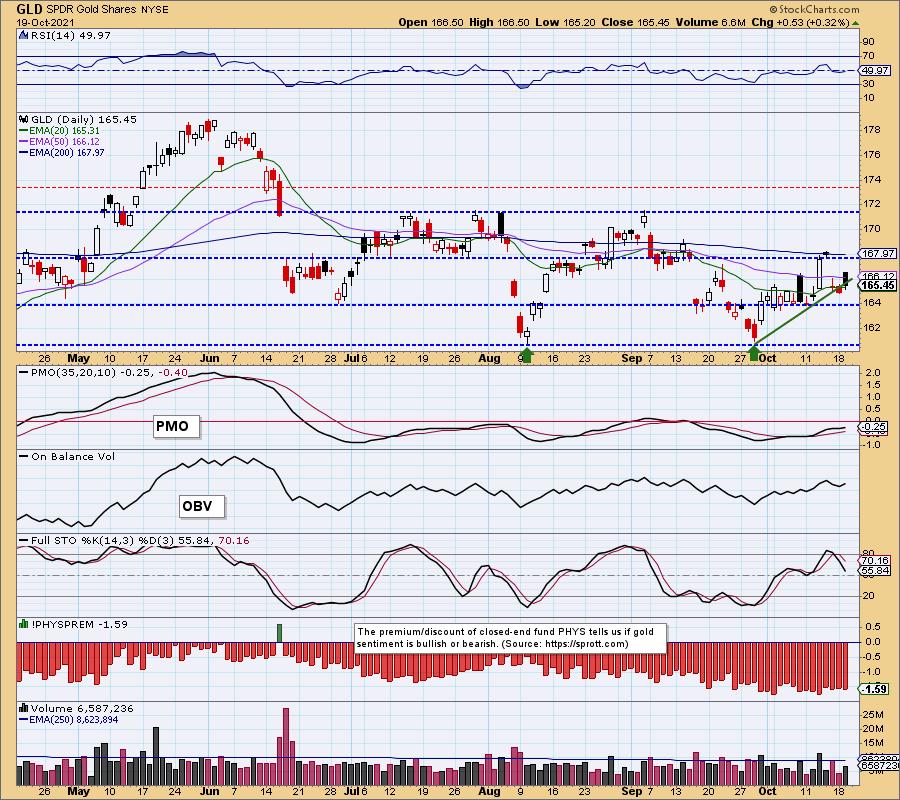900x800 pixels.
Task: Click the GLD (Daily) 165.45 legend label
Action: pos(84,119)
